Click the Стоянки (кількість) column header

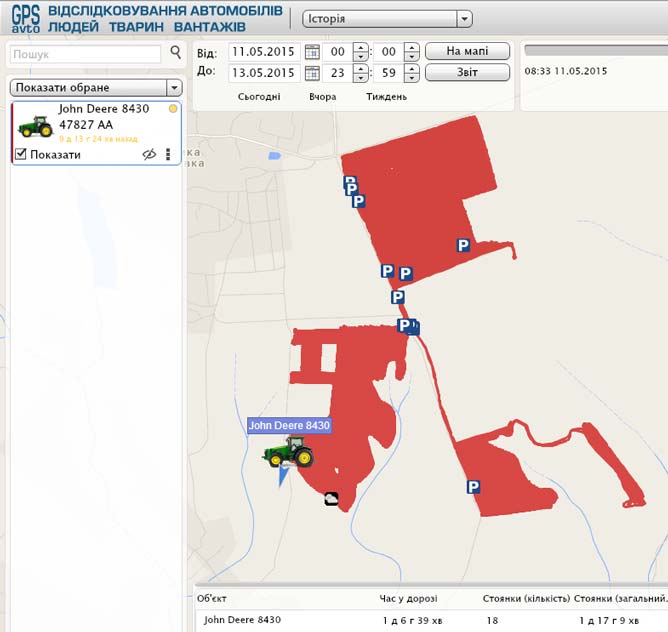coord(526,598)
